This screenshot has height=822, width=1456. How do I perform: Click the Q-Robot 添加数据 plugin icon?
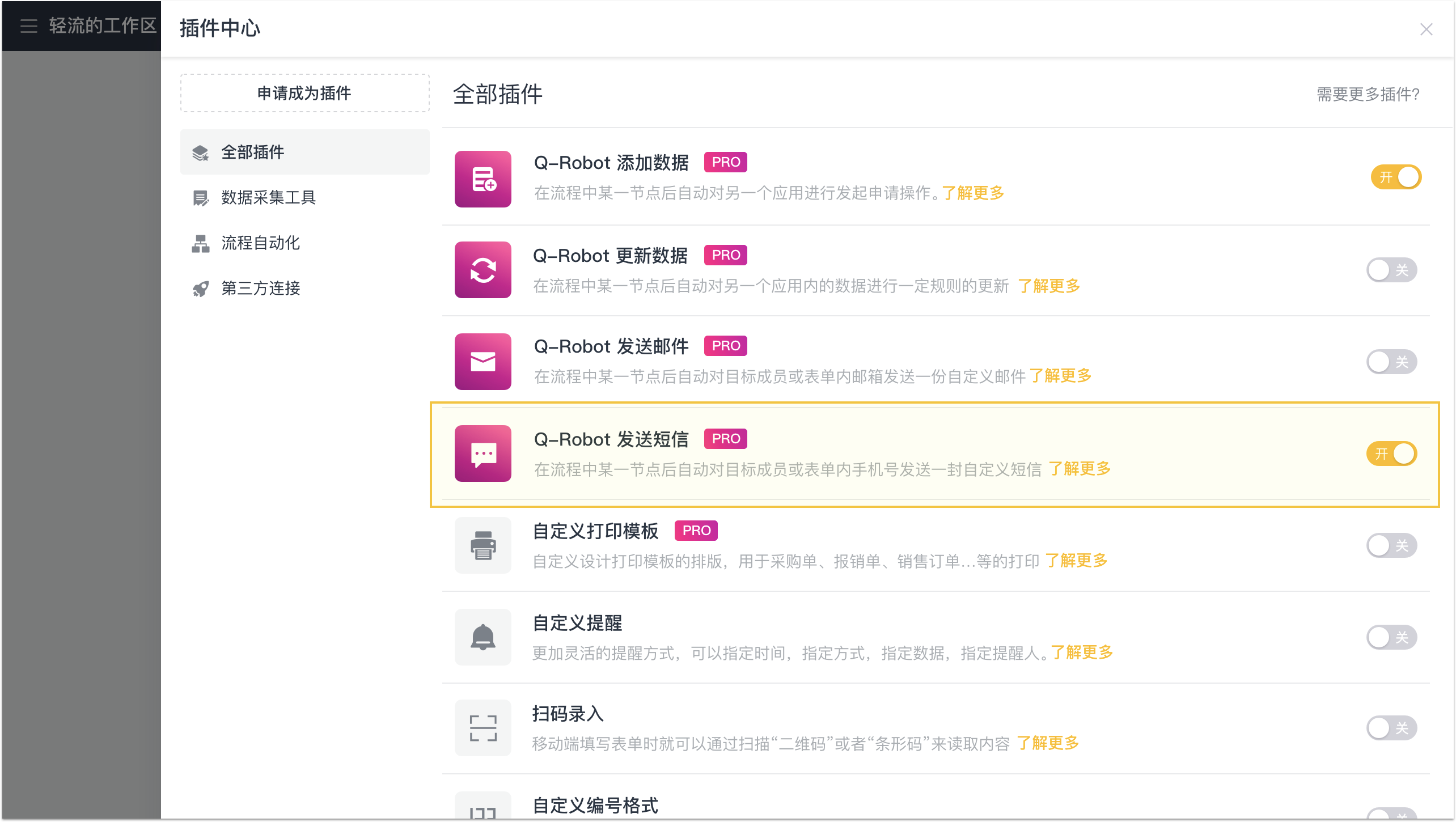483,177
